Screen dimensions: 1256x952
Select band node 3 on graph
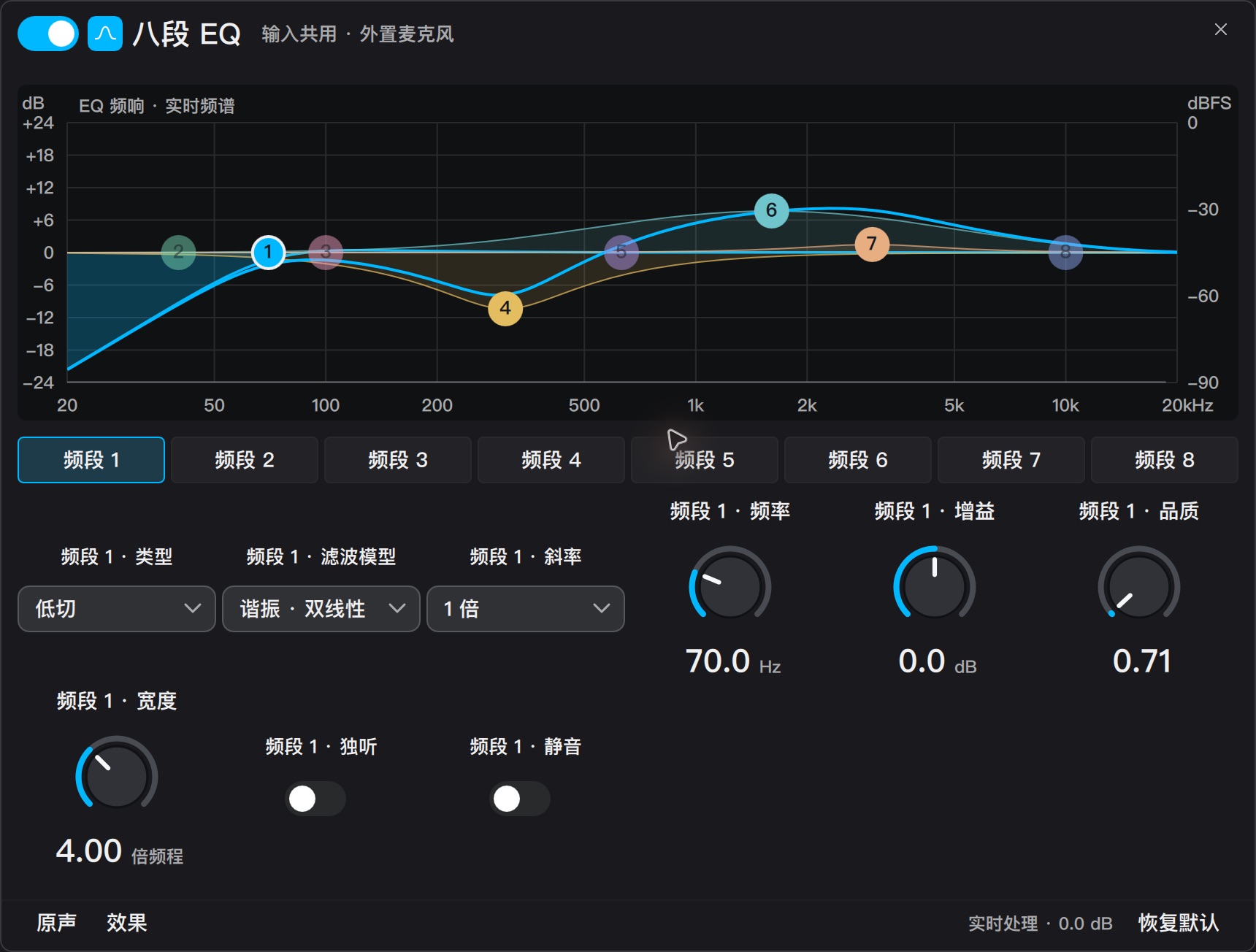click(x=326, y=253)
